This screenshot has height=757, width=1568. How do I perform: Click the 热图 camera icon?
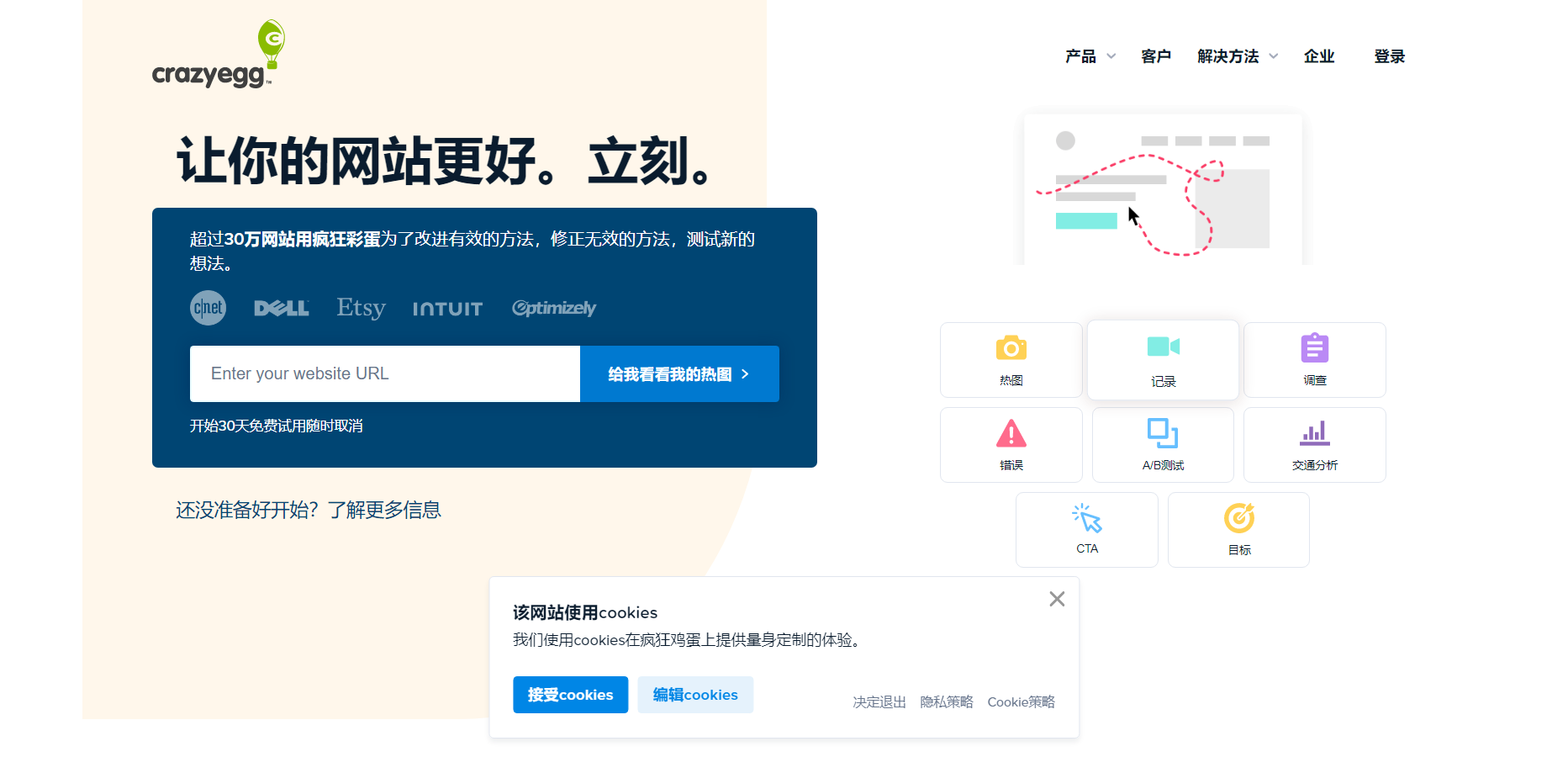pyautogui.click(x=1011, y=347)
